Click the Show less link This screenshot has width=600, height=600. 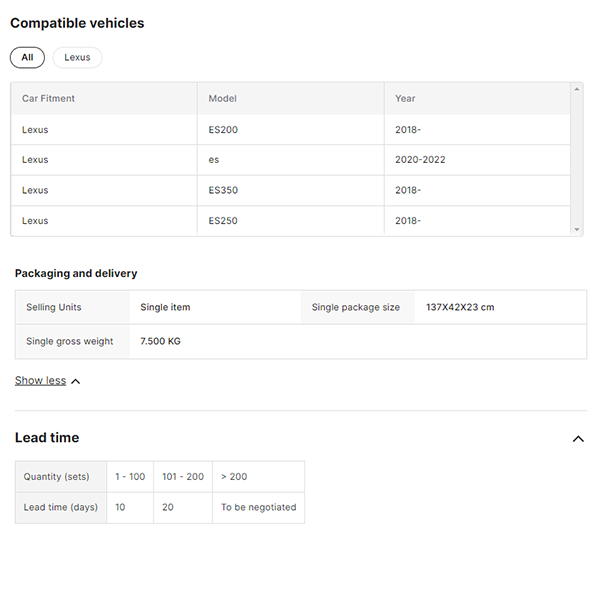(x=40, y=380)
